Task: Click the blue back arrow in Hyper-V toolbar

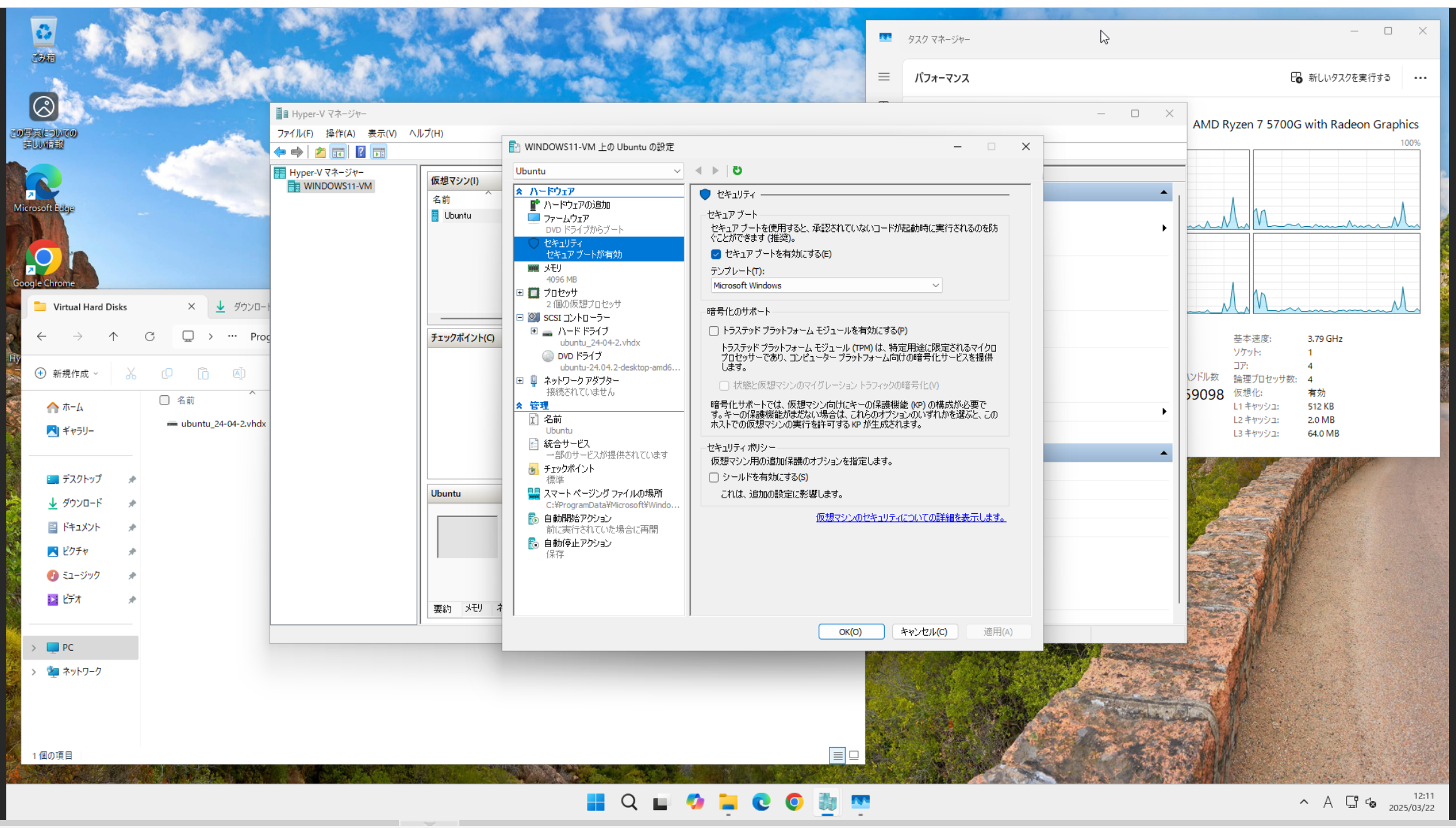Action: 280,152
